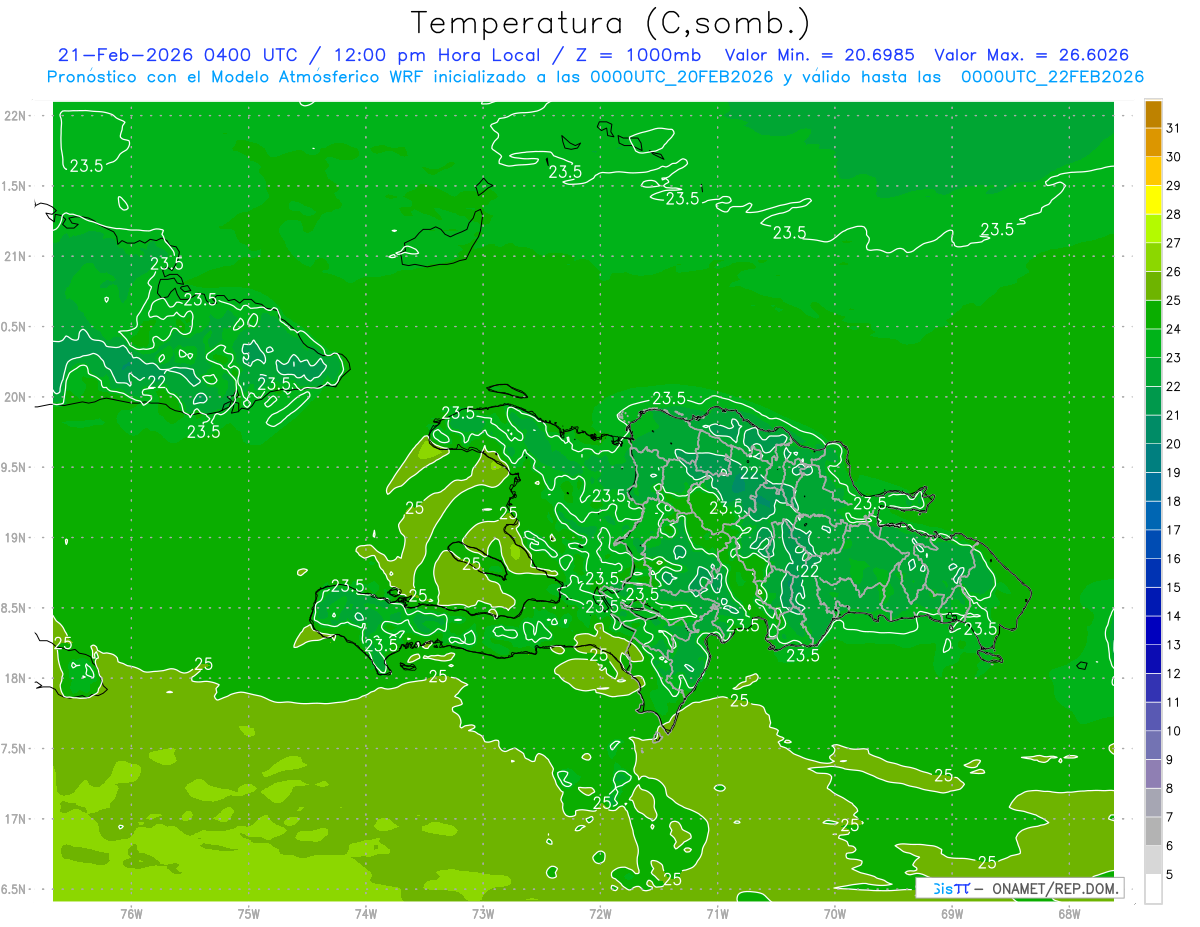The image size is (1200, 927).
Task: Click the '17N' latitude axis label
Action: (x=15, y=819)
